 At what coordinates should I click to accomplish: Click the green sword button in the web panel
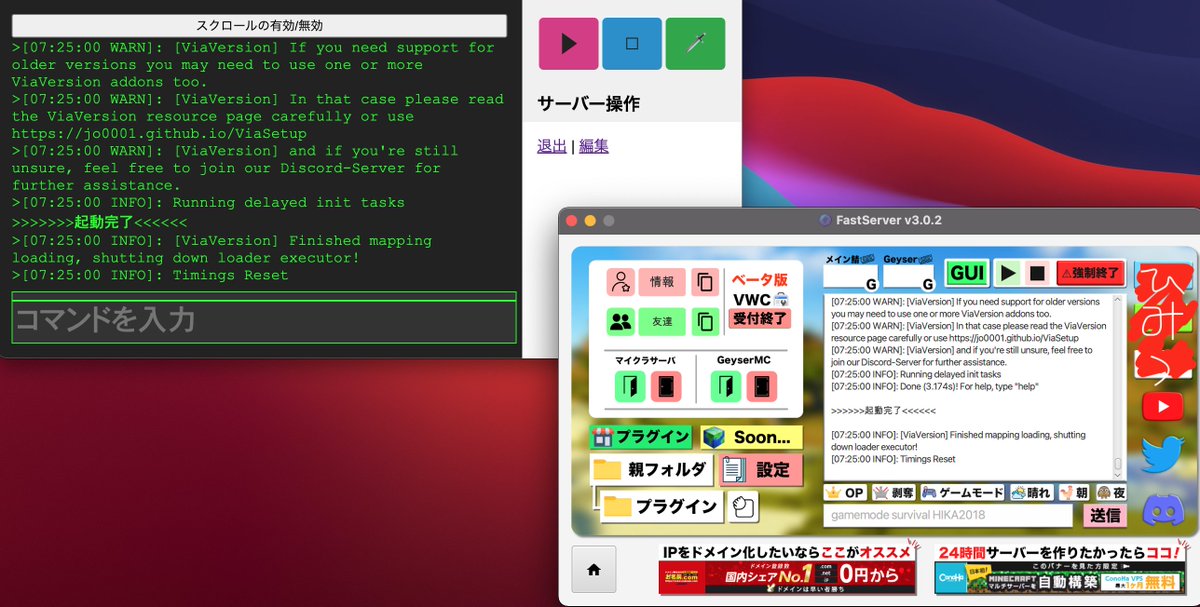point(695,43)
